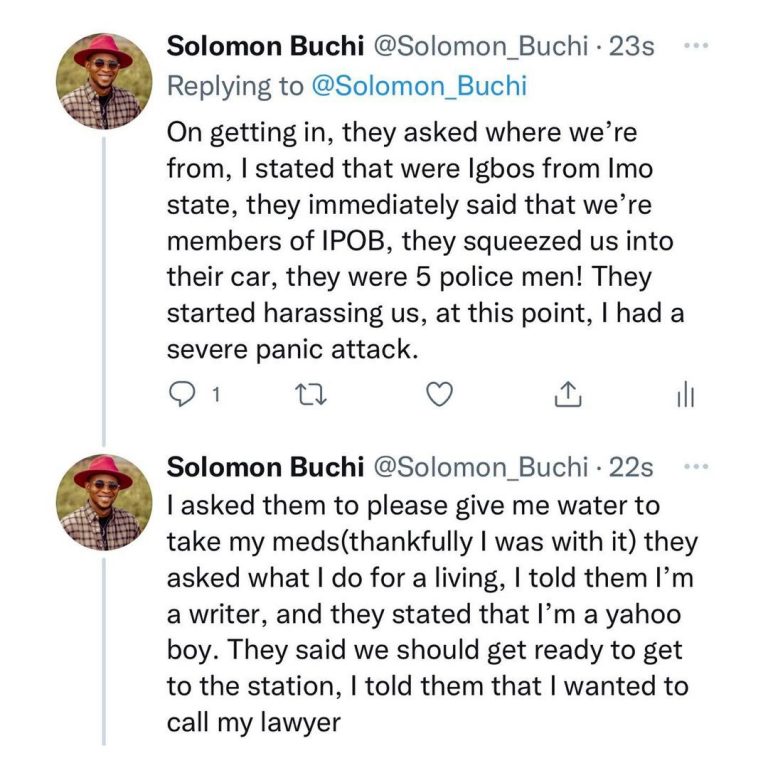
Task: Click the 22s timestamp
Action: point(633,467)
